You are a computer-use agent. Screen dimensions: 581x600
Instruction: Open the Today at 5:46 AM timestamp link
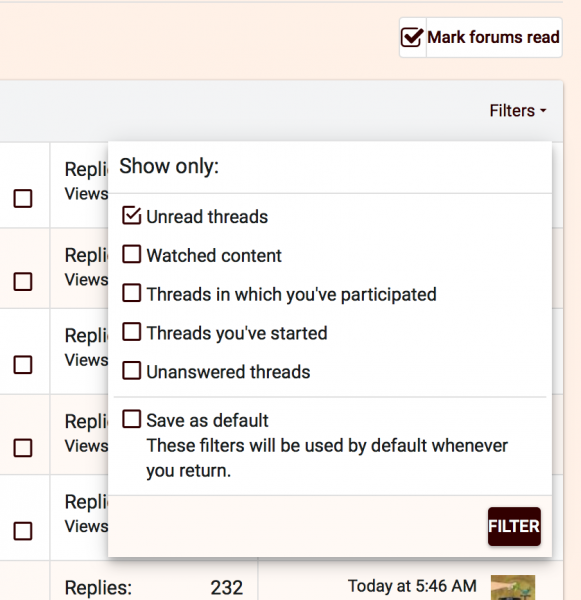tap(412, 586)
